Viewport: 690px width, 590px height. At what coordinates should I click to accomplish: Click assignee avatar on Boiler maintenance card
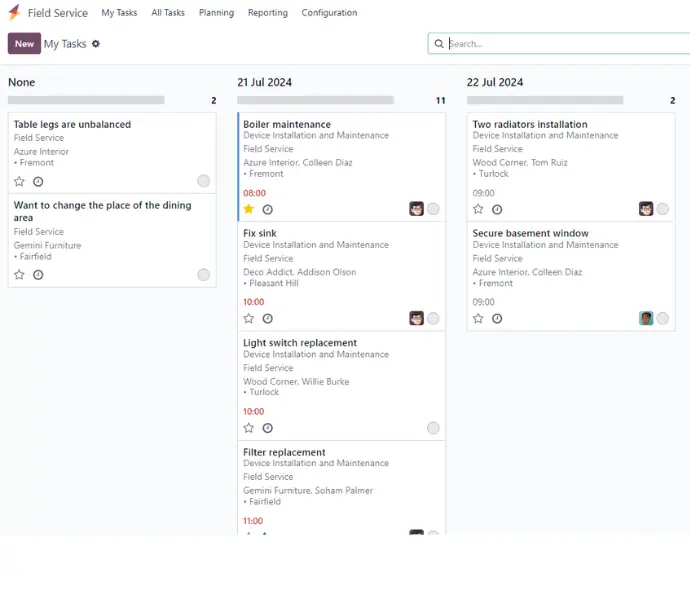(x=416, y=209)
